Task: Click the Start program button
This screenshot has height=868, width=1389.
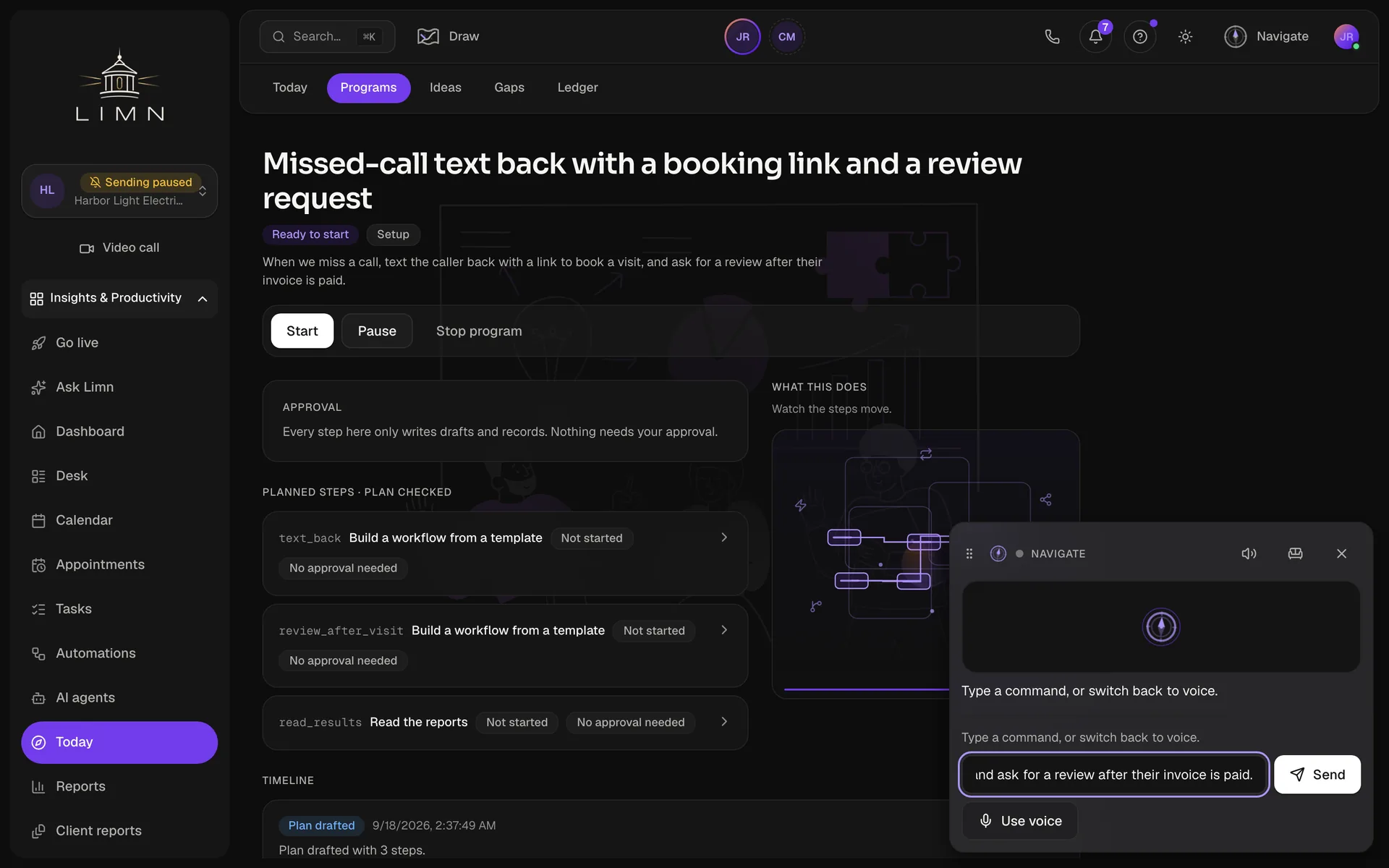Action: point(302,331)
